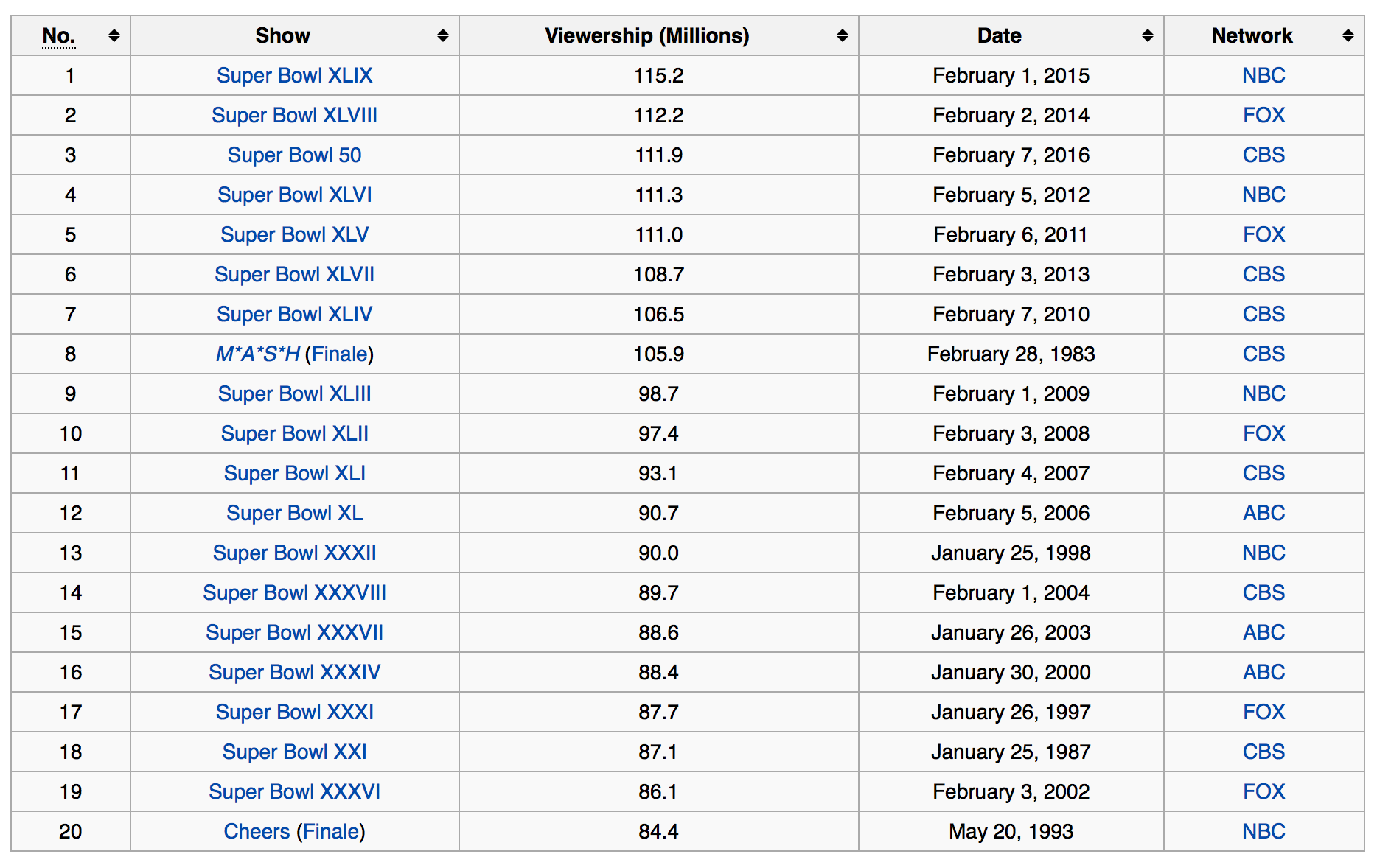Open the M*A*S*H show link

point(257,354)
